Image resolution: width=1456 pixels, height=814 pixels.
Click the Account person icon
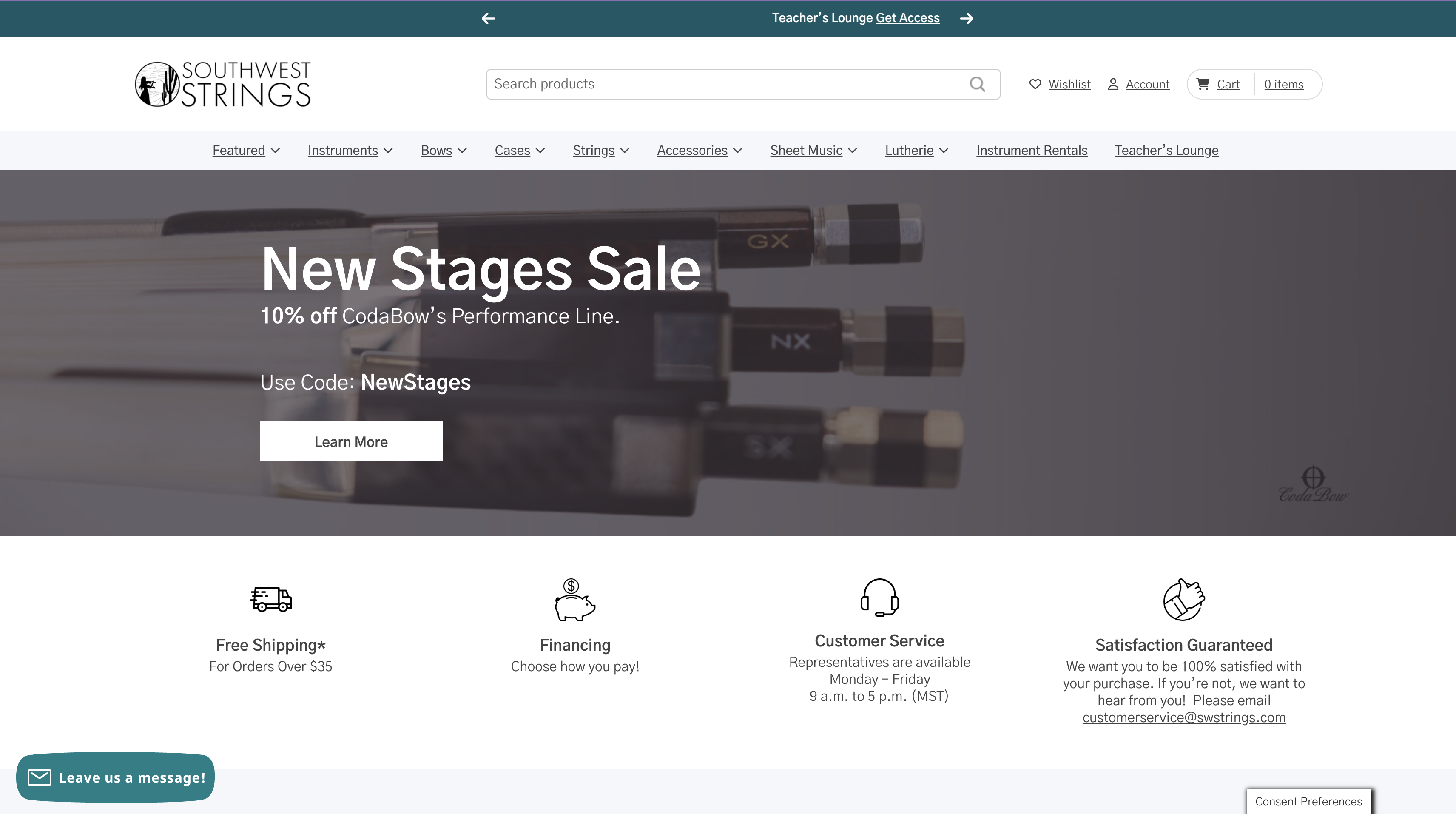[x=1113, y=84]
